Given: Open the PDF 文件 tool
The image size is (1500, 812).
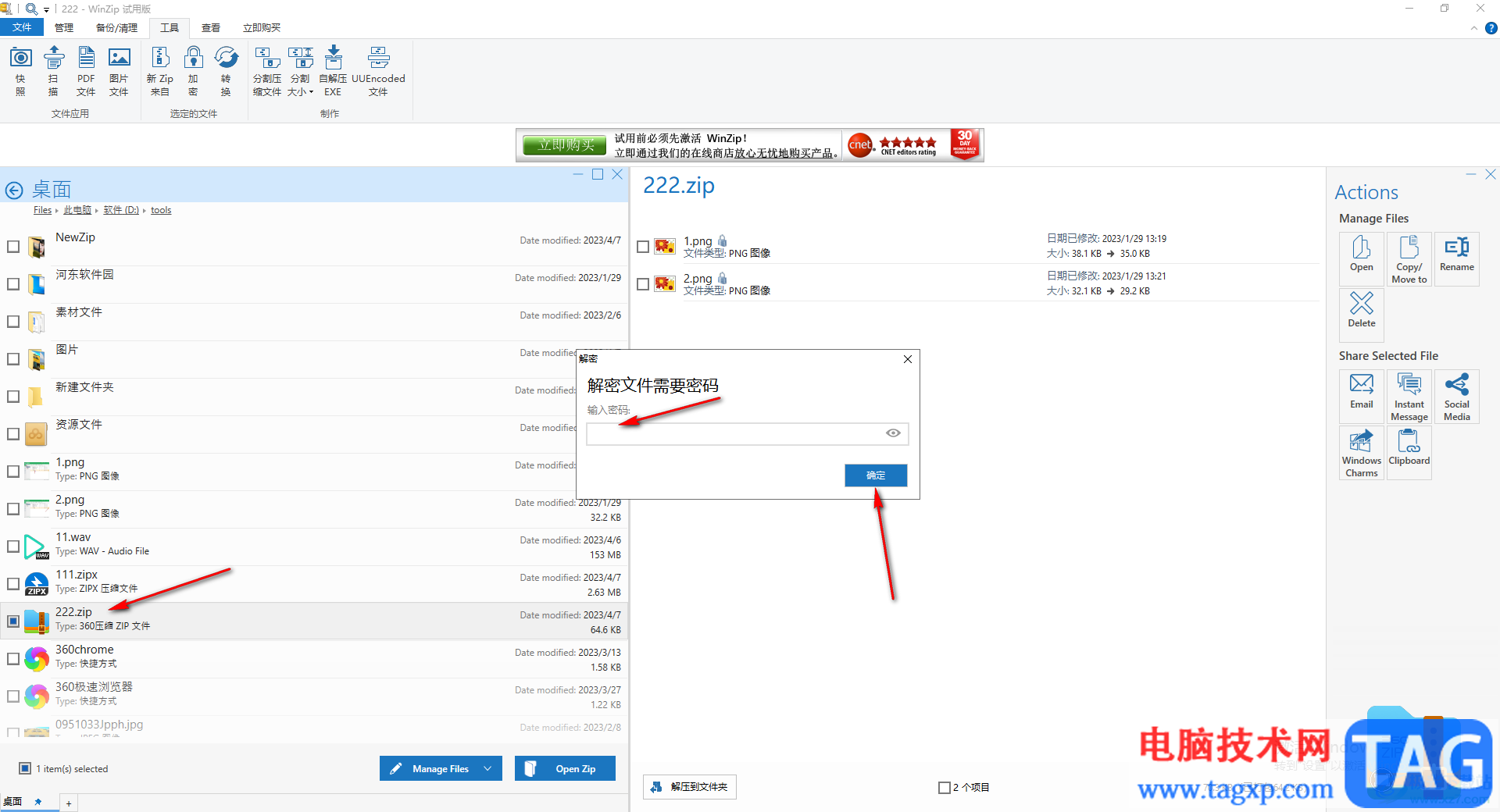Looking at the screenshot, I should [x=86, y=70].
